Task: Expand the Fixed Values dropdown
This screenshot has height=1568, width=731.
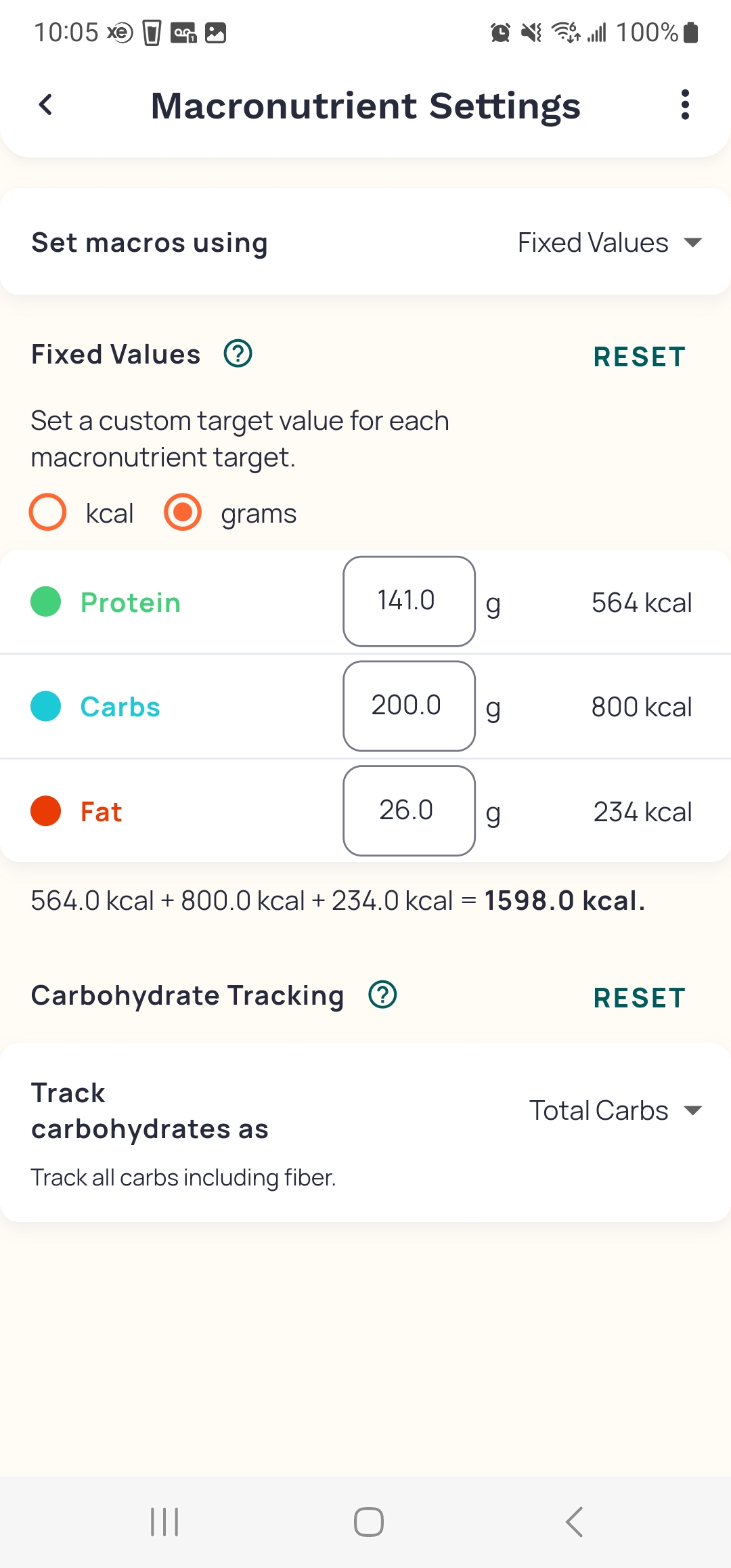Action: pyautogui.click(x=610, y=242)
